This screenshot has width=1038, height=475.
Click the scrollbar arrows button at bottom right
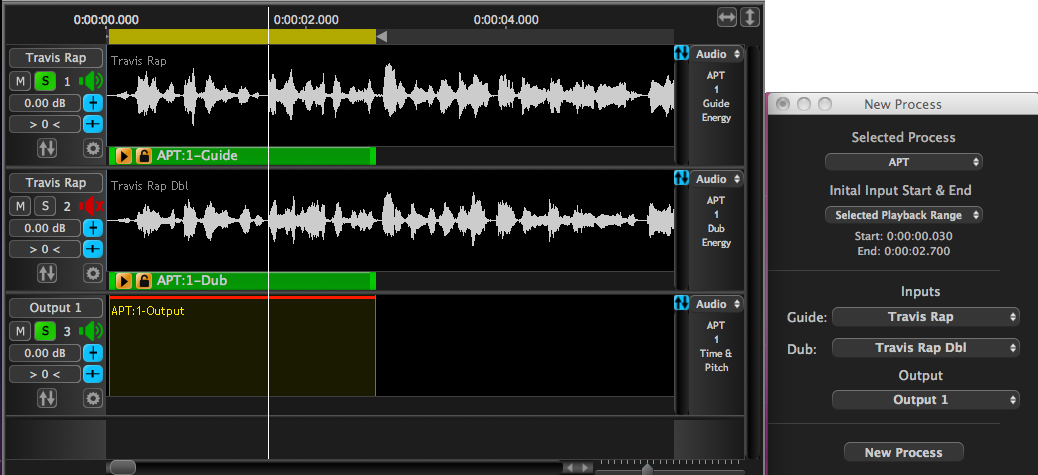(578, 468)
